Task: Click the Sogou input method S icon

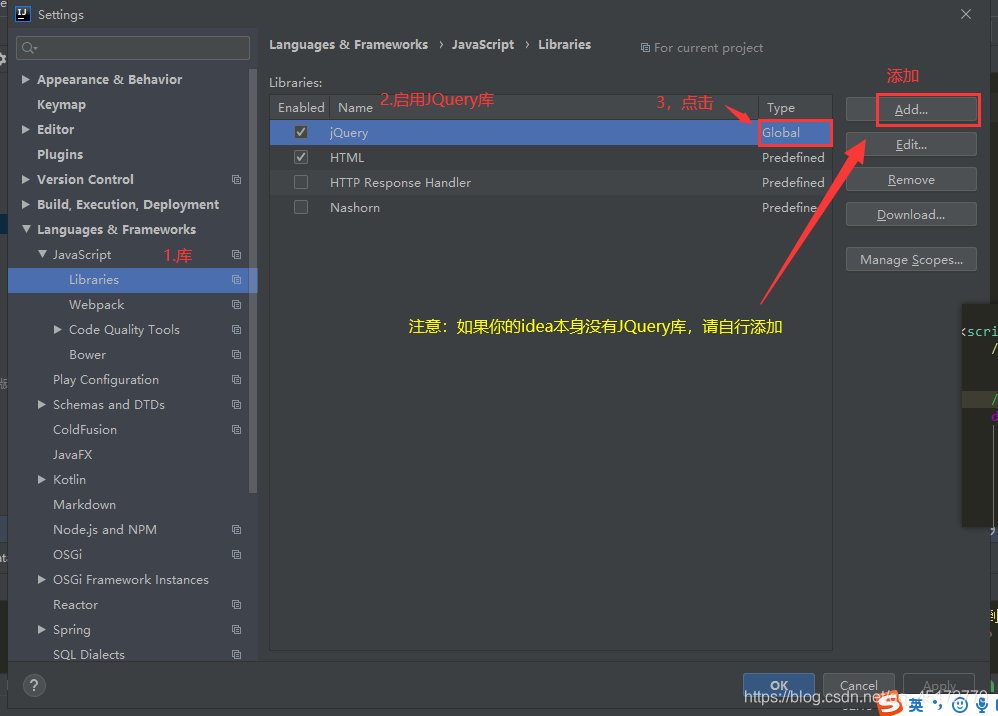Action: [890, 704]
